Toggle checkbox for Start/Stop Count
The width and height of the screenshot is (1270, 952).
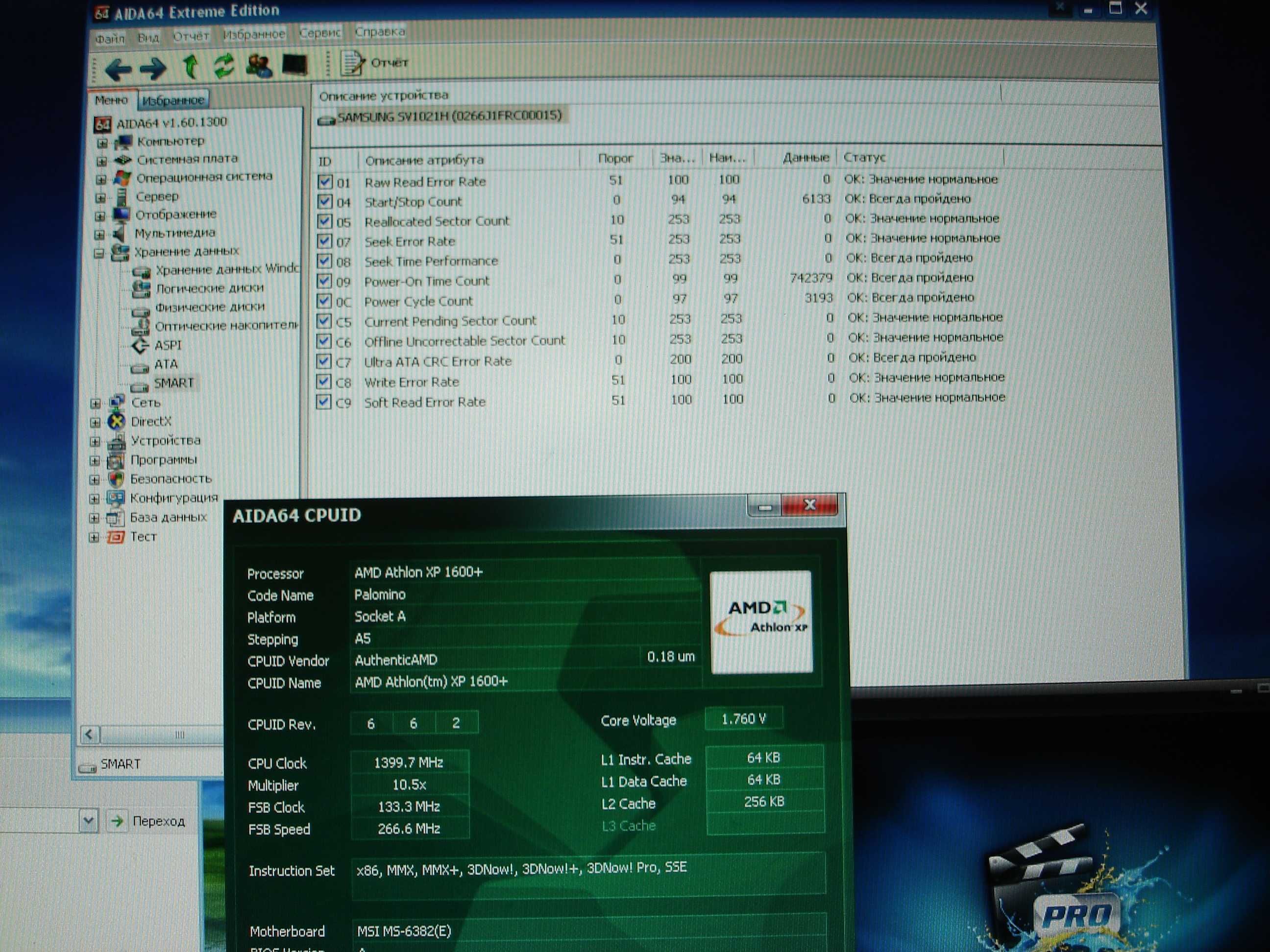325,202
